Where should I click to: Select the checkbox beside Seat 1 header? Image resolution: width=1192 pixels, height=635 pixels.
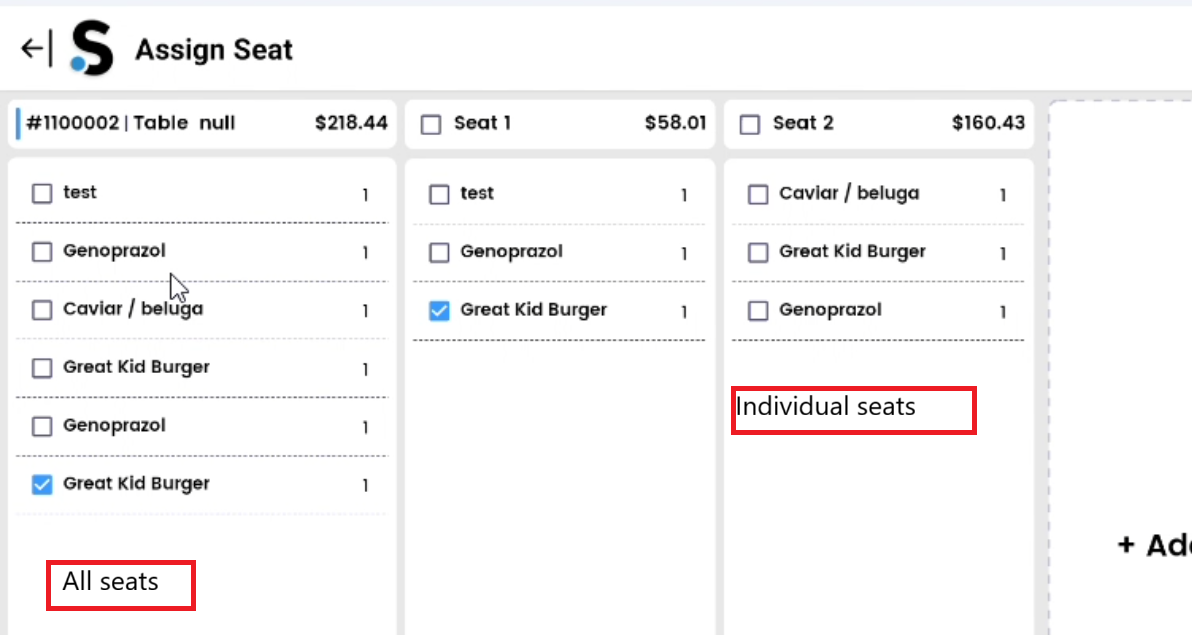click(x=431, y=123)
